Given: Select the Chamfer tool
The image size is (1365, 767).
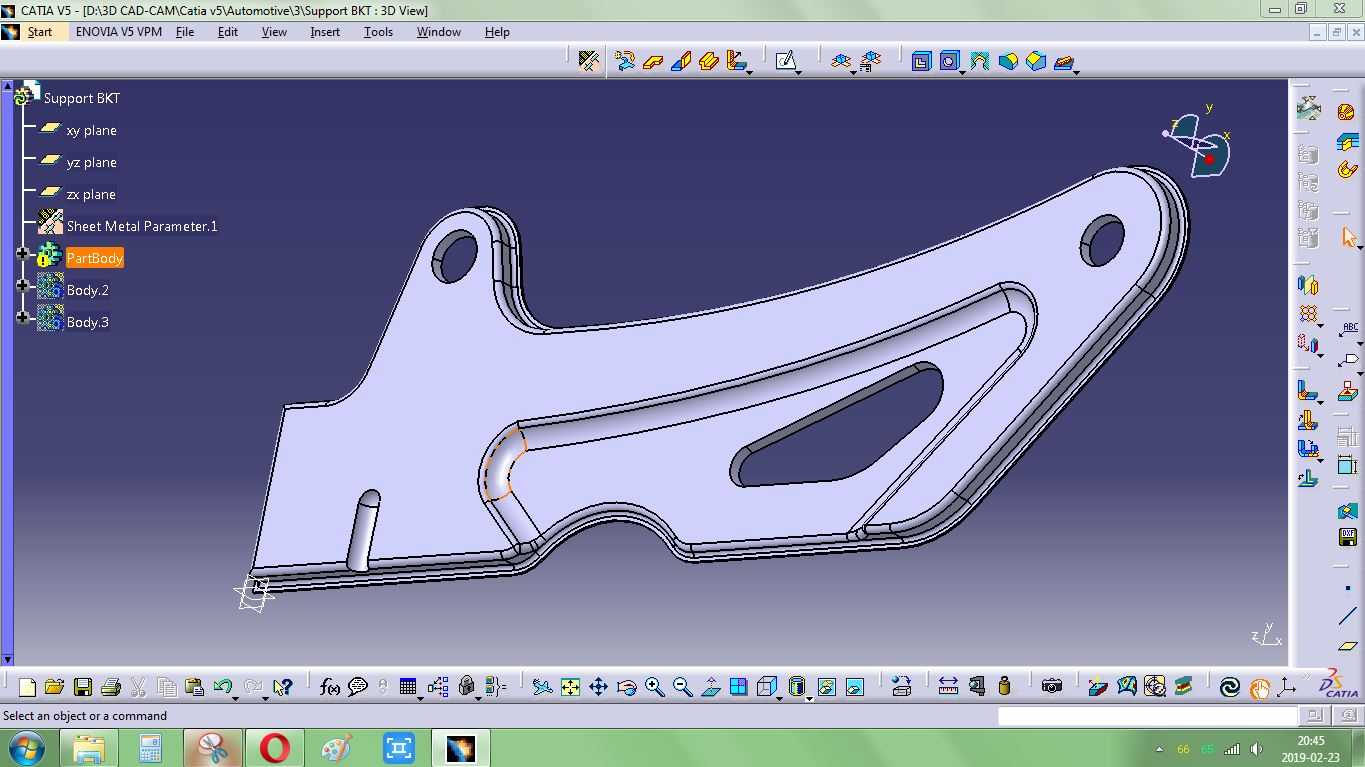Looking at the screenshot, I should pyautogui.click(x=1036, y=61).
